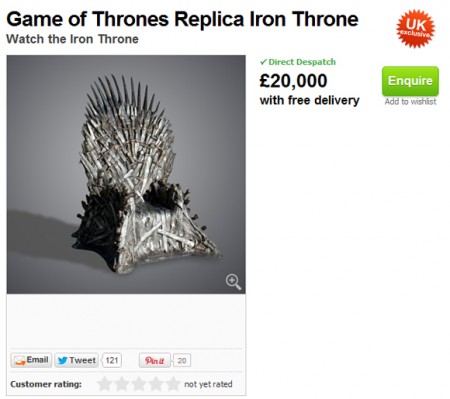Viewport: 450px width, 399px height.
Task: Click the Add to wishlist link
Action: pos(410,102)
